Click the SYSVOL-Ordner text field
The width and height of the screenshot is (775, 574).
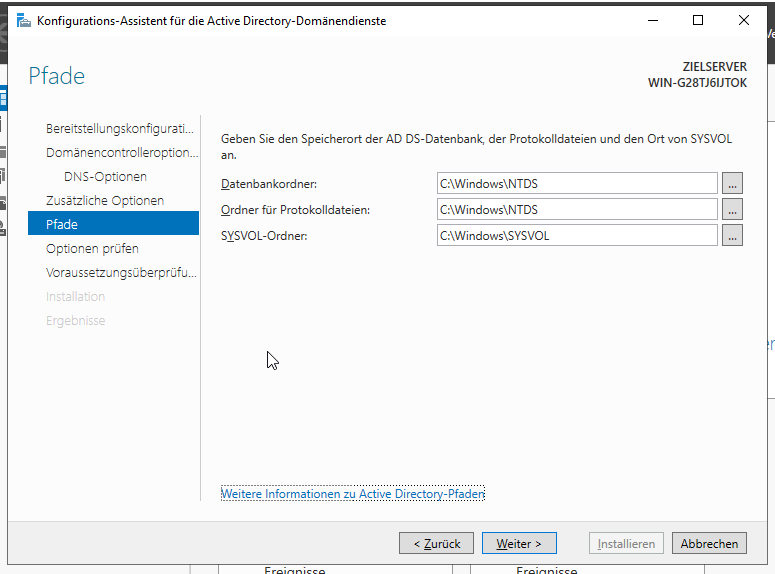pyautogui.click(x=577, y=236)
